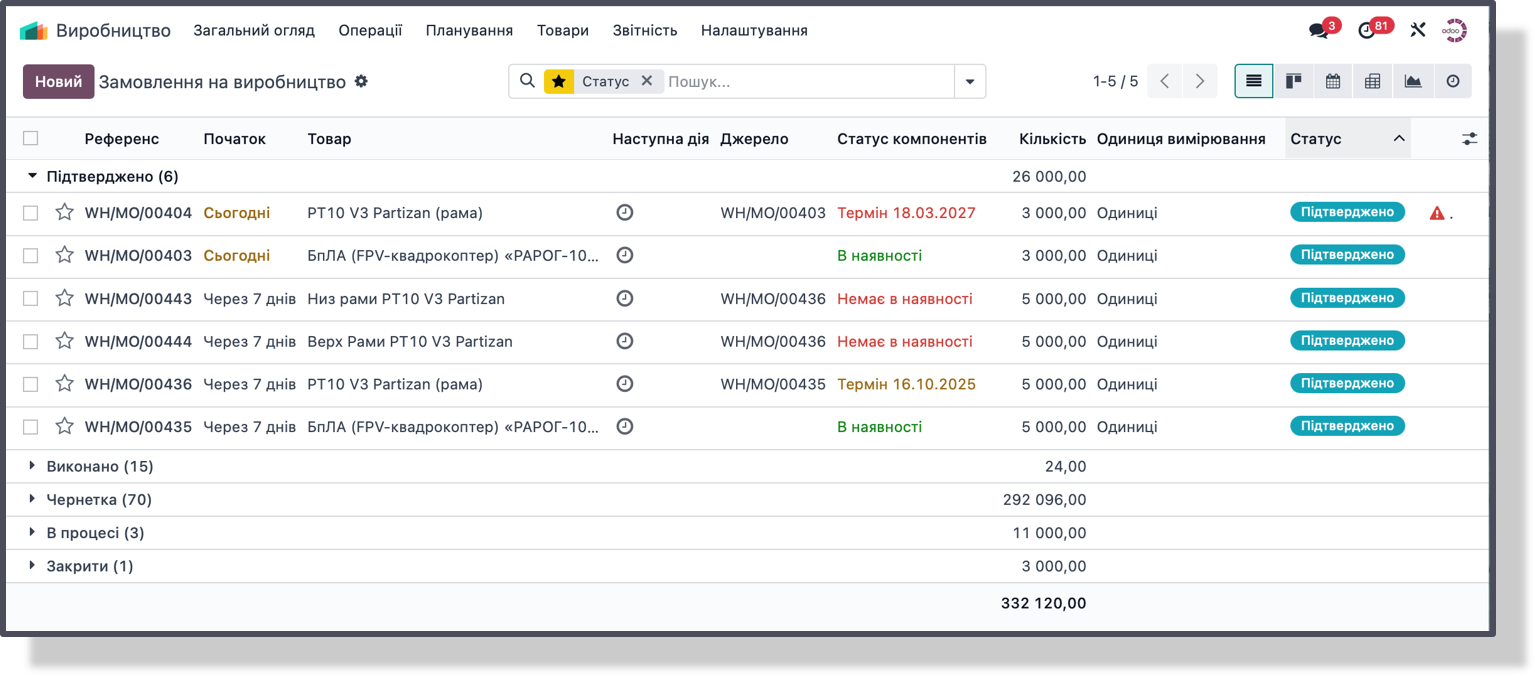Select all records via header checkbox
This screenshot has width=1535, height=676.
[x=30, y=138]
